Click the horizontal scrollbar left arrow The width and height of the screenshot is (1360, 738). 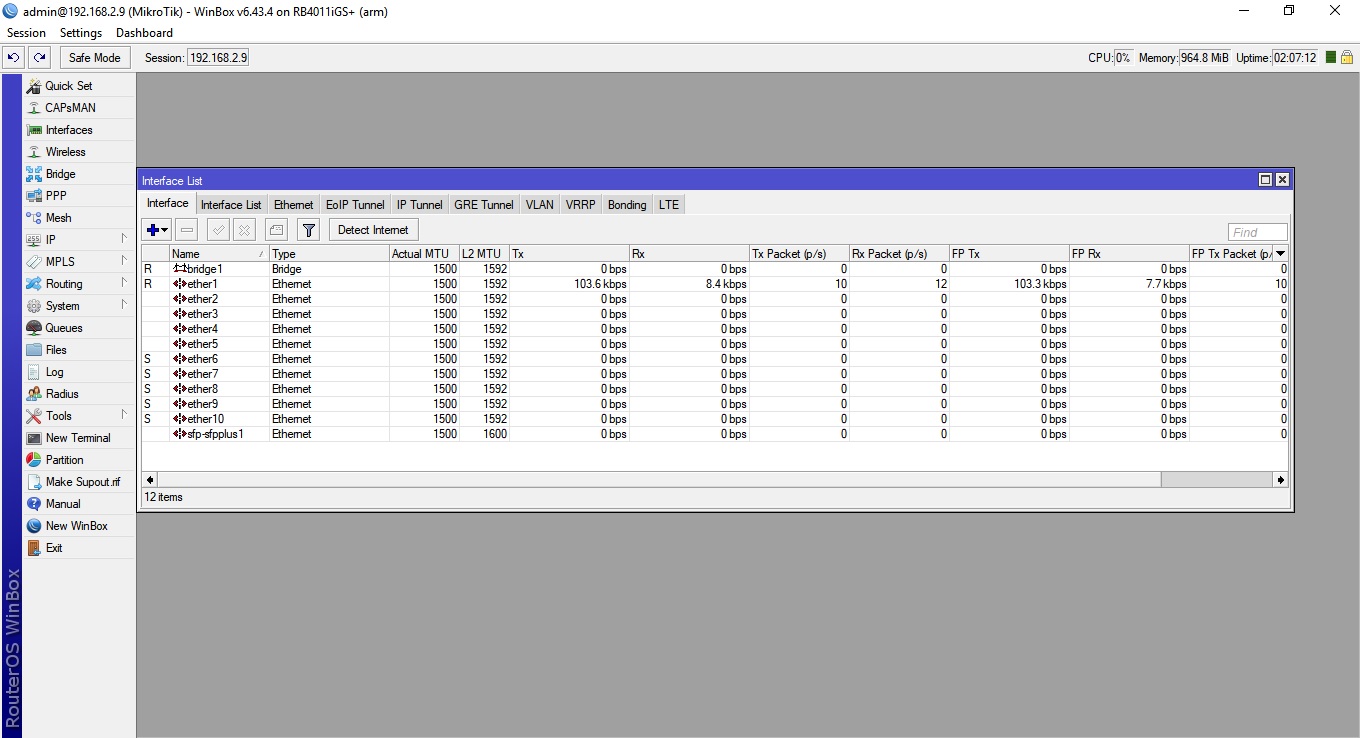tap(149, 480)
